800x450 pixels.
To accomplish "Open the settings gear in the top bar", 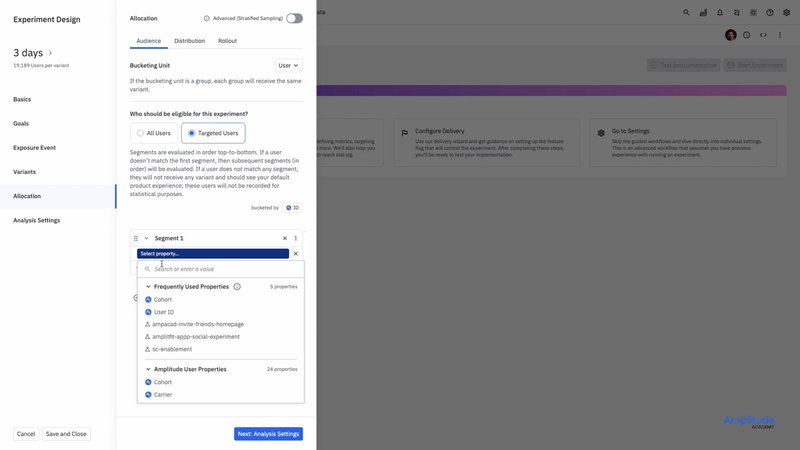I will 786,13.
